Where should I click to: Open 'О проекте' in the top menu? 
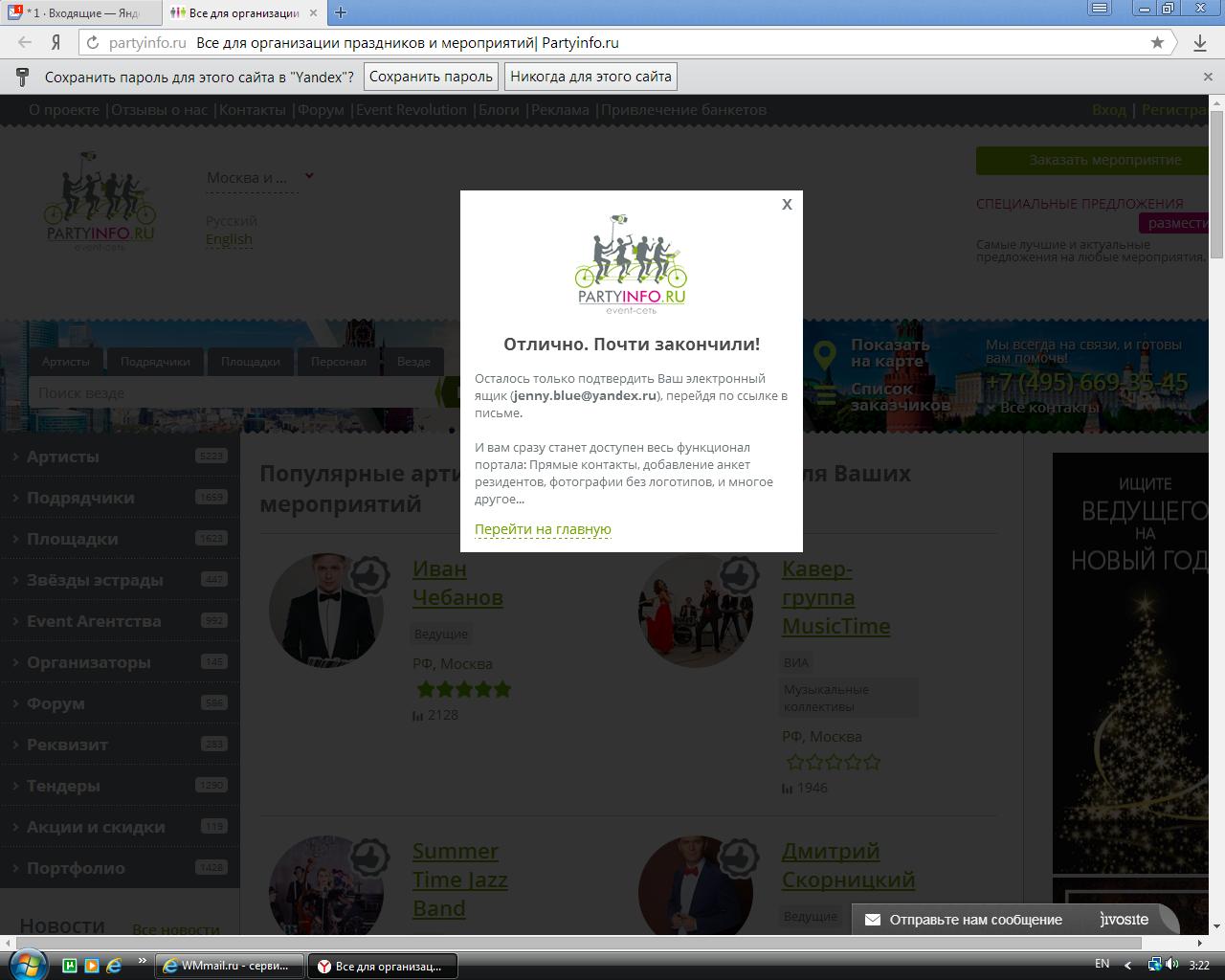click(x=64, y=109)
